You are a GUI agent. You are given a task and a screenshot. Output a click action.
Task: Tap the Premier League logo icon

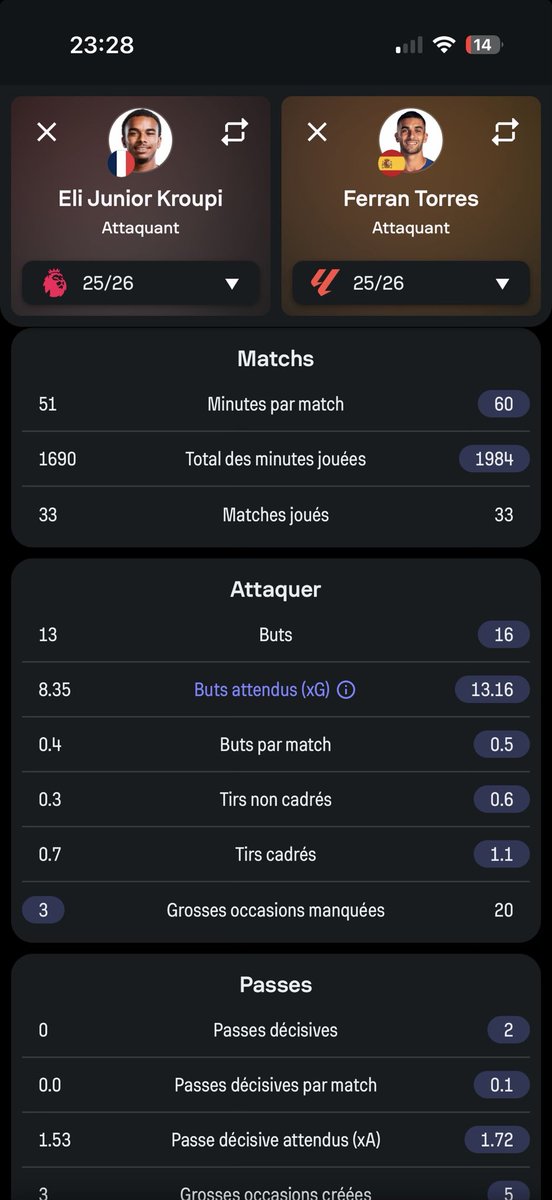pyautogui.click(x=54, y=283)
